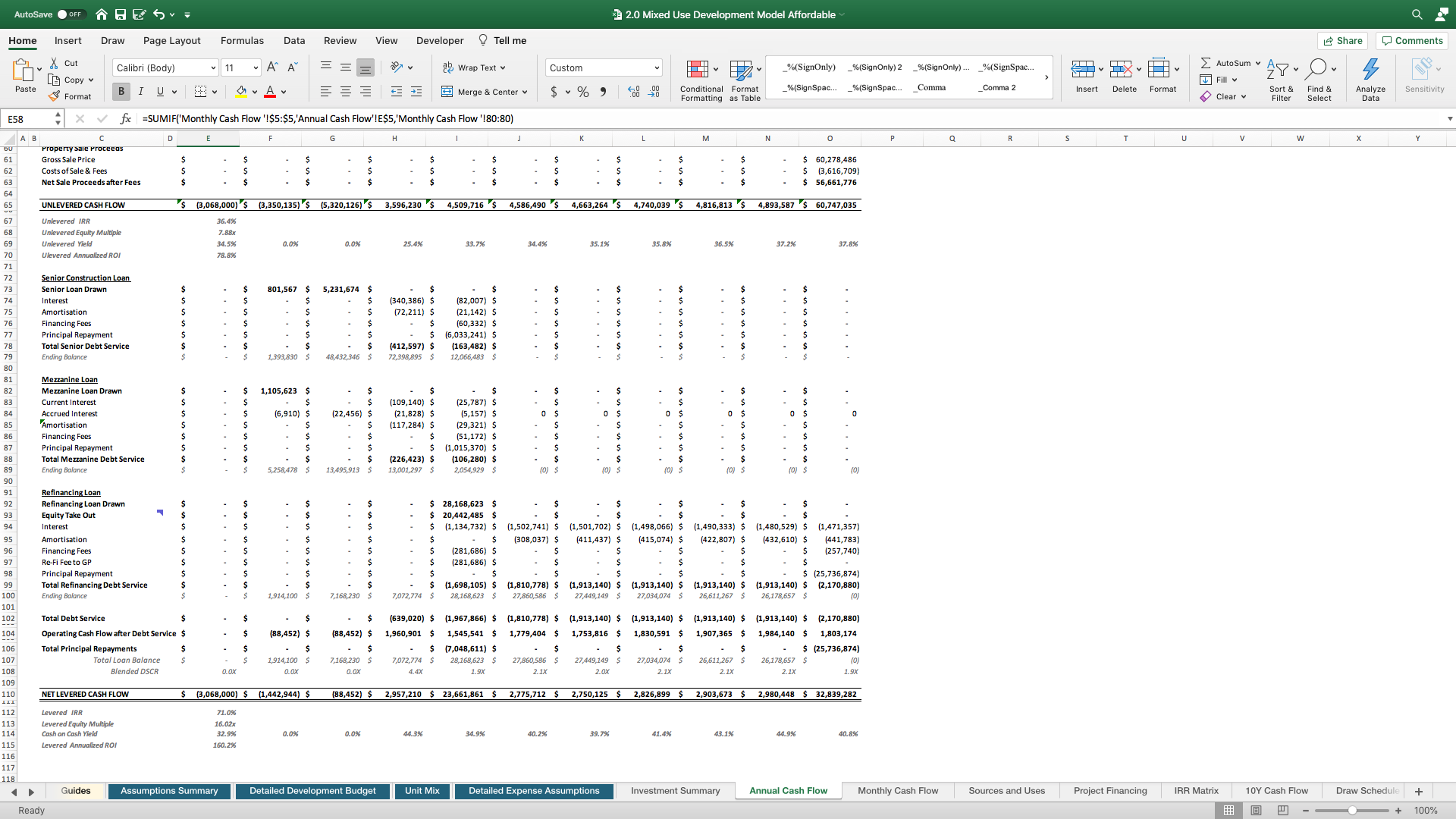Align text left
The width and height of the screenshot is (1456, 819).
tap(326, 92)
